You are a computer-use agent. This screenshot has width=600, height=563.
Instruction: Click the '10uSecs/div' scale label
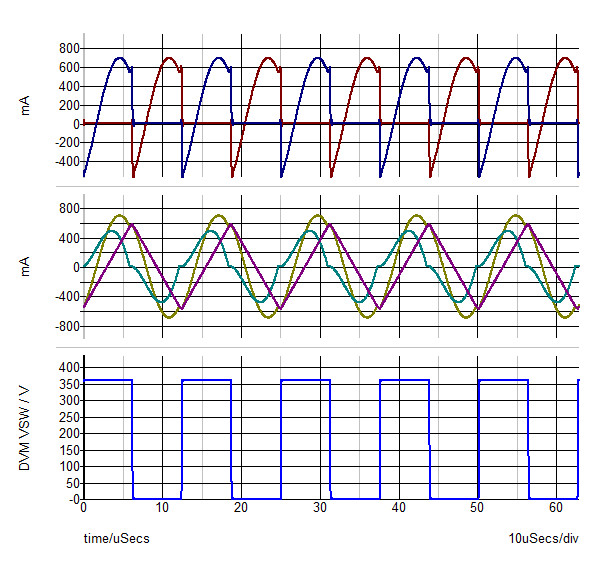coord(543,539)
